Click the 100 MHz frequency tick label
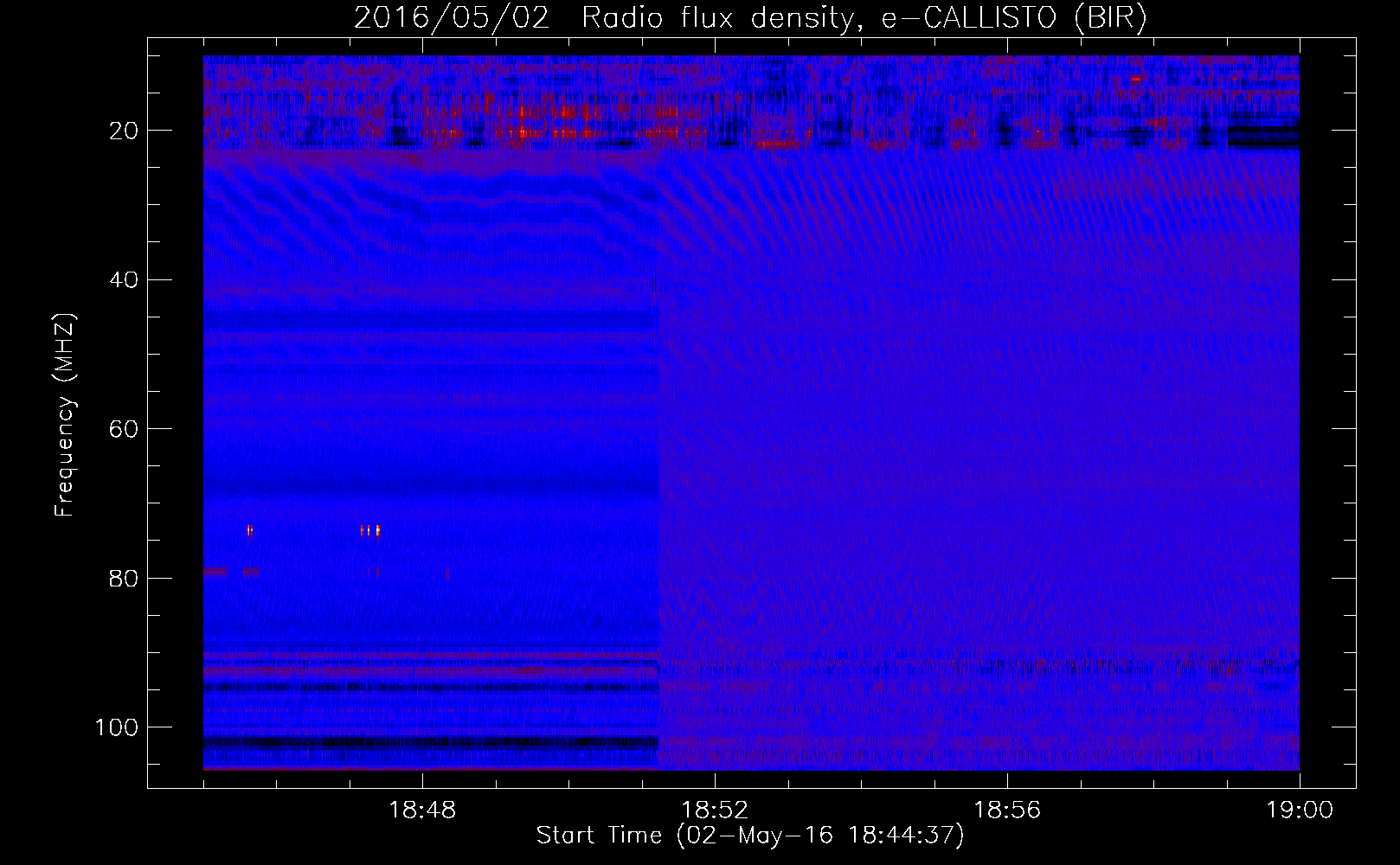This screenshot has width=1400, height=865. 117,727
